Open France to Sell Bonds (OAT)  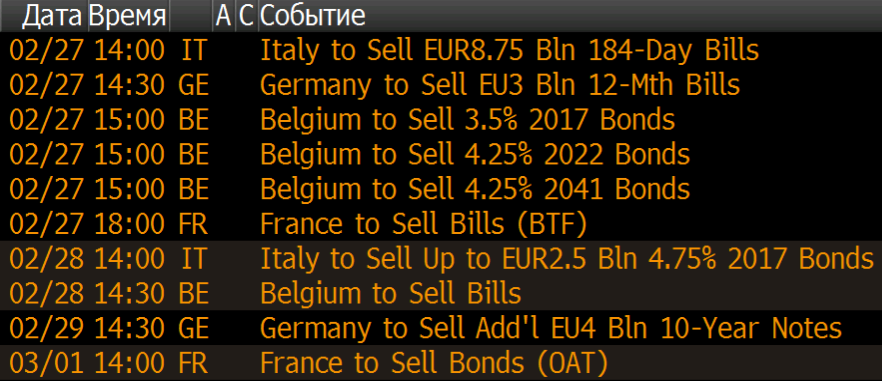coord(434,363)
